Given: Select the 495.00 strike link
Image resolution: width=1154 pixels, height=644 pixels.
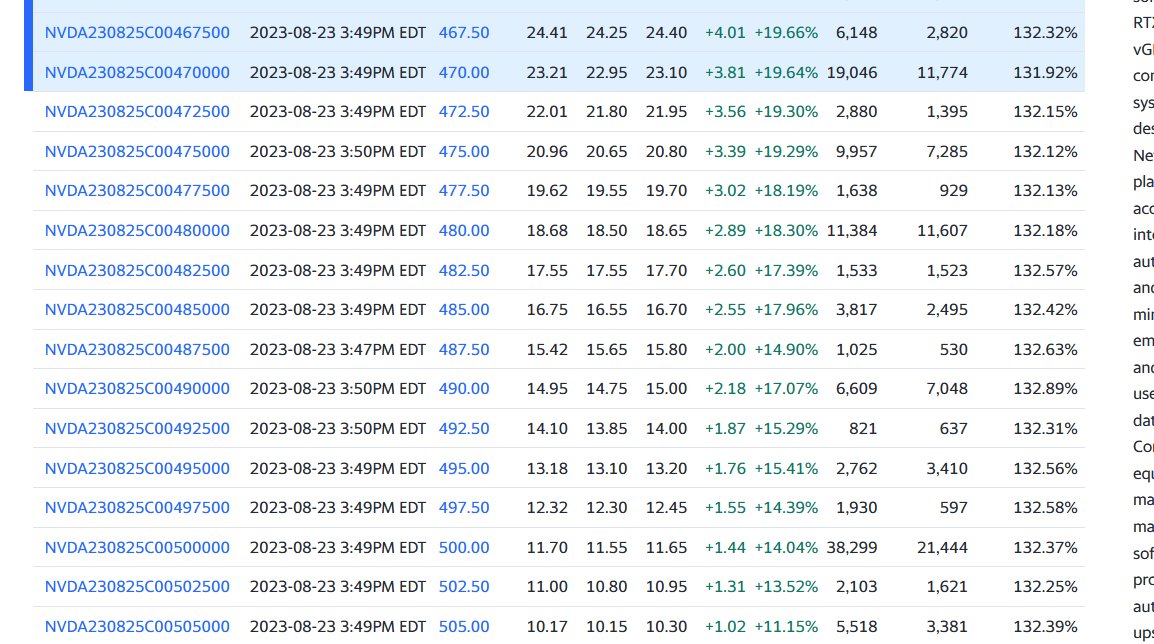Looking at the screenshot, I should 464,468.
